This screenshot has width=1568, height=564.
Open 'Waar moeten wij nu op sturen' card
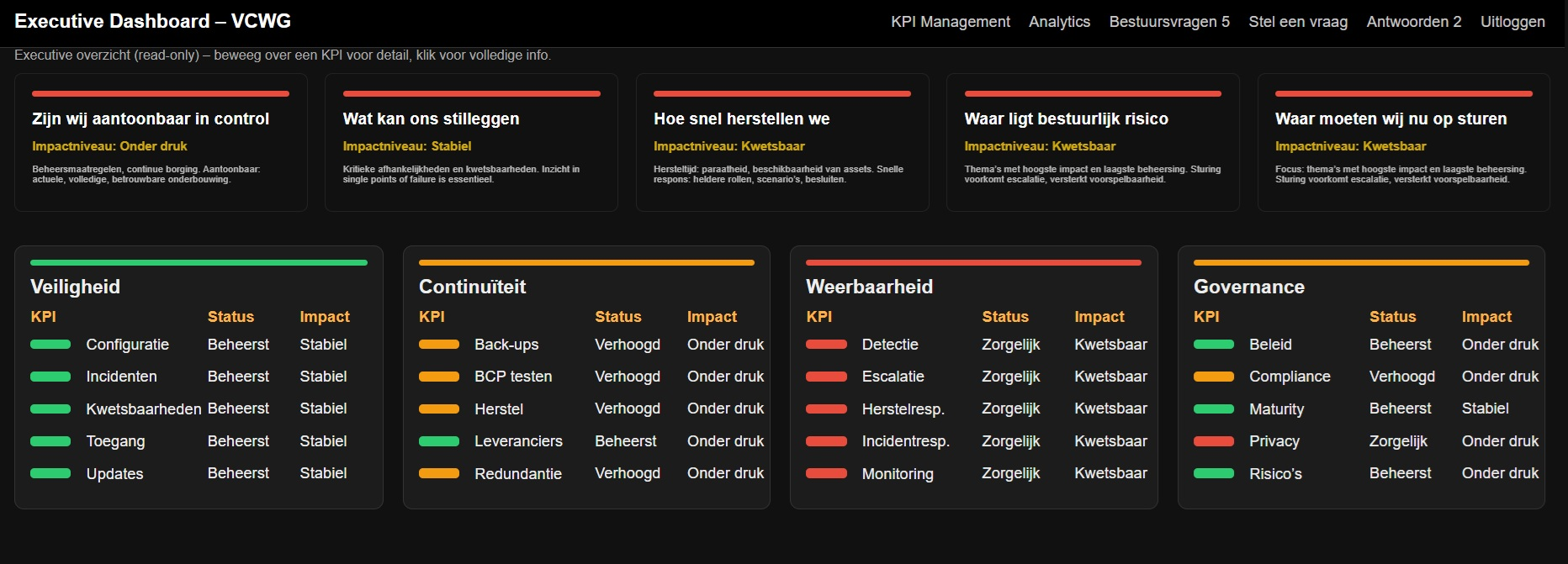click(1403, 142)
